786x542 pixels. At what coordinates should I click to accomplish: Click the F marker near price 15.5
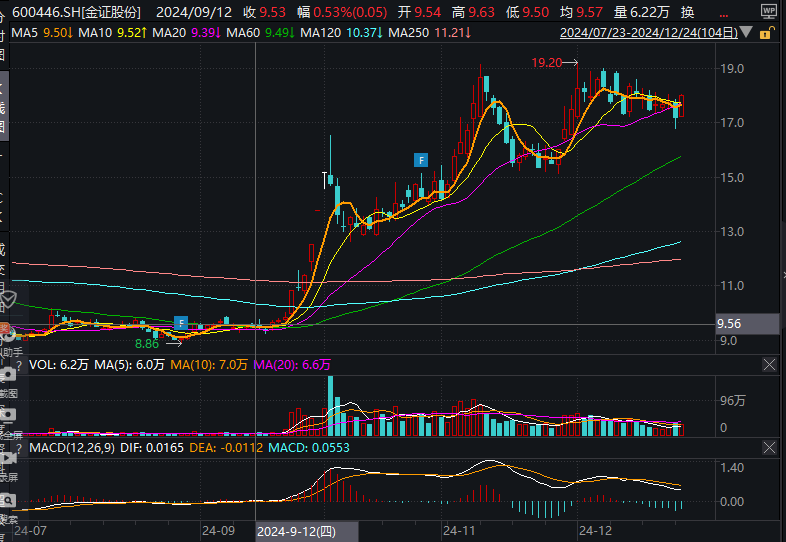[422, 159]
